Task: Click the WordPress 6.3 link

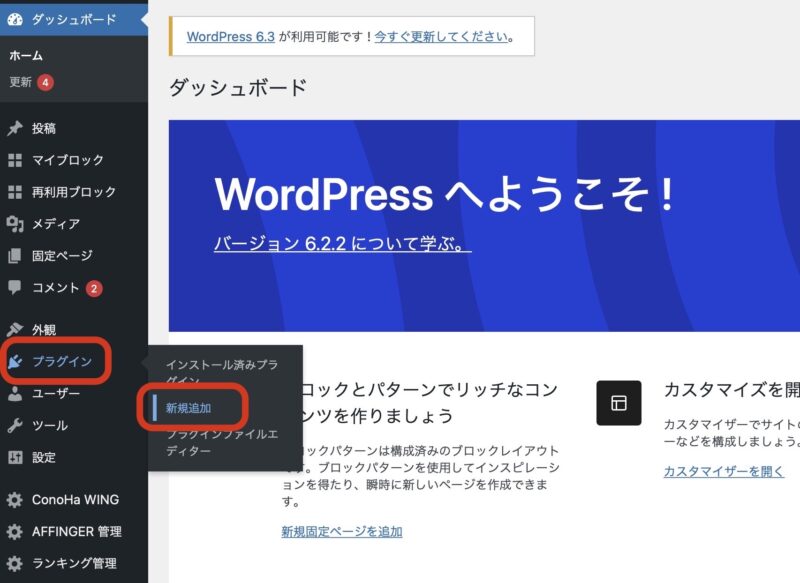Action: [231, 37]
